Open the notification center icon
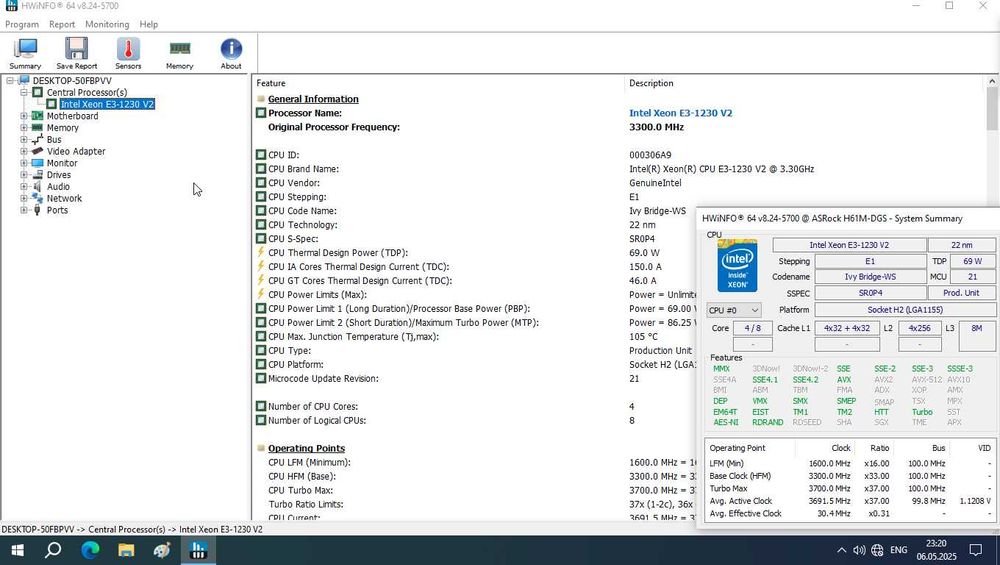 click(976, 550)
